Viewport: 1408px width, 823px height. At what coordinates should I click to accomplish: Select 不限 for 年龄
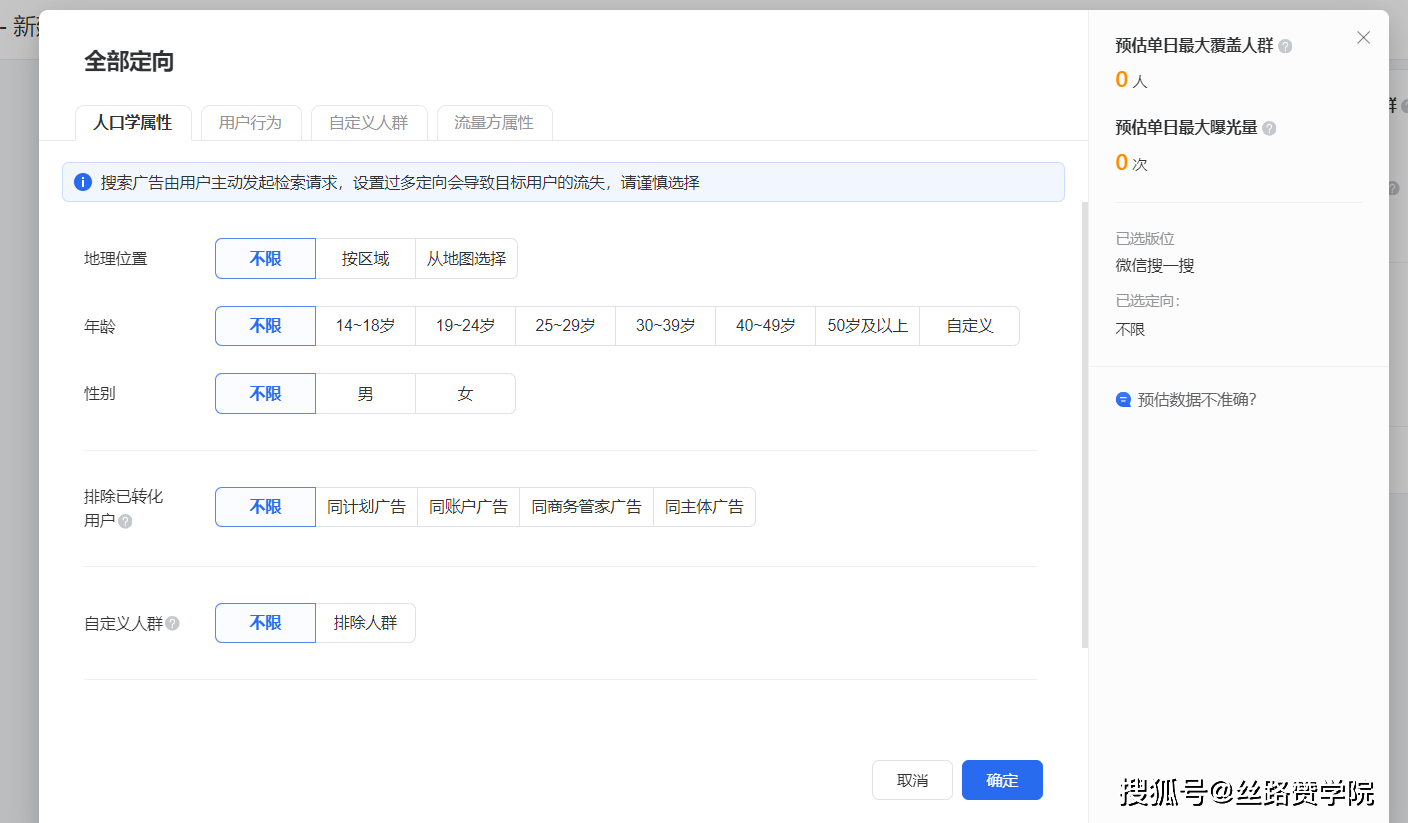[265, 326]
